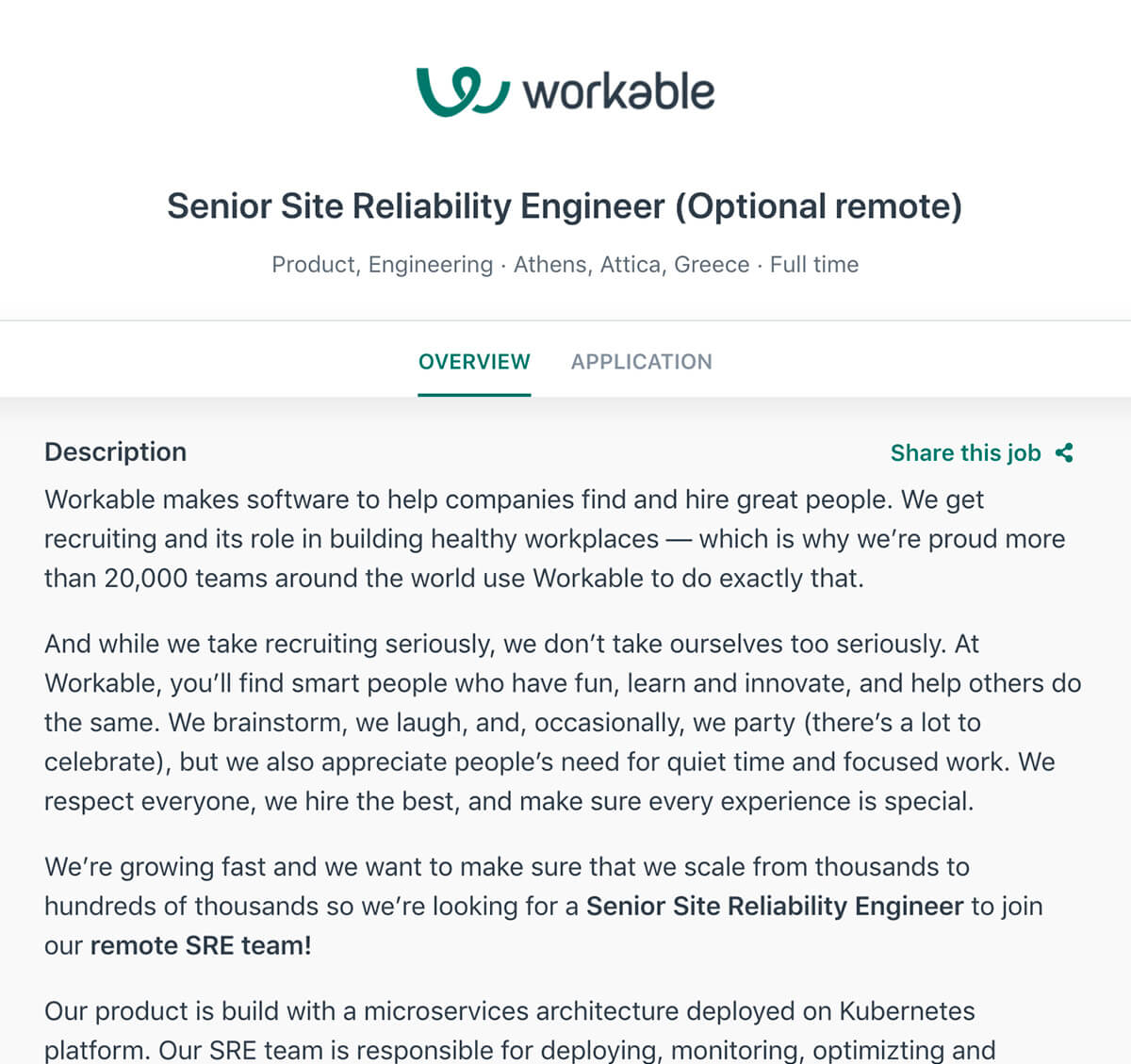Viewport: 1131px width, 1064px height.
Task: Click the green Workable swirl logo icon
Action: 463,91
